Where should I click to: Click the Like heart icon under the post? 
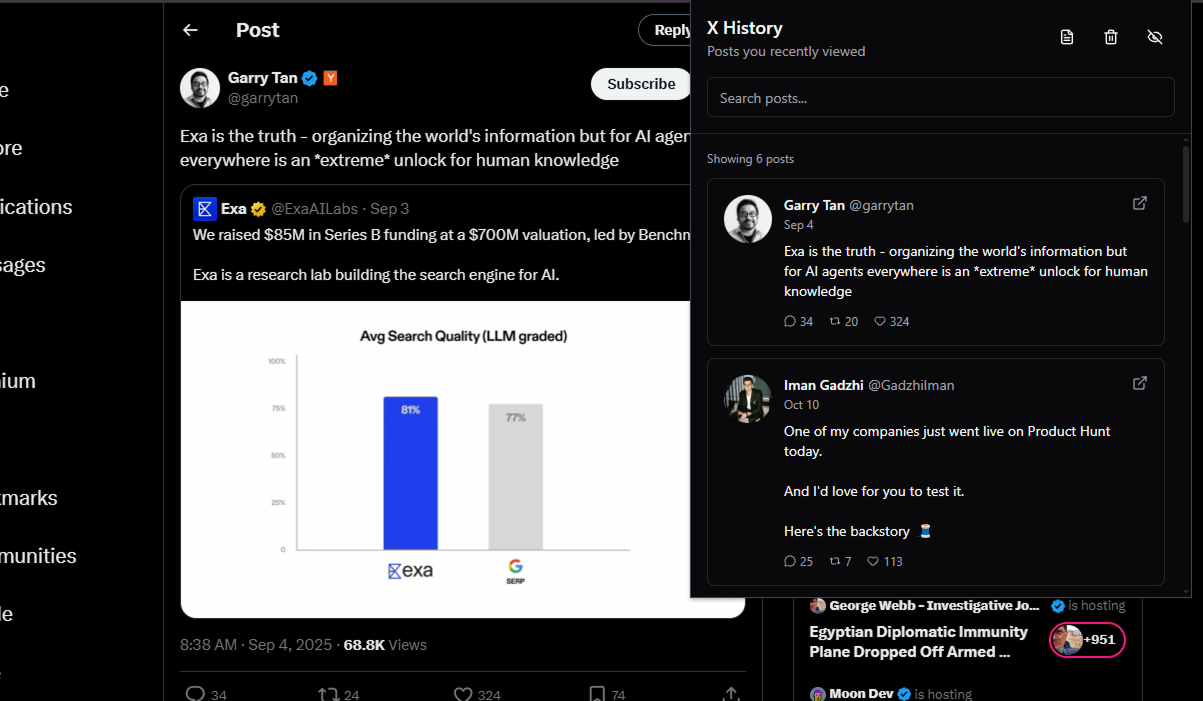462,693
